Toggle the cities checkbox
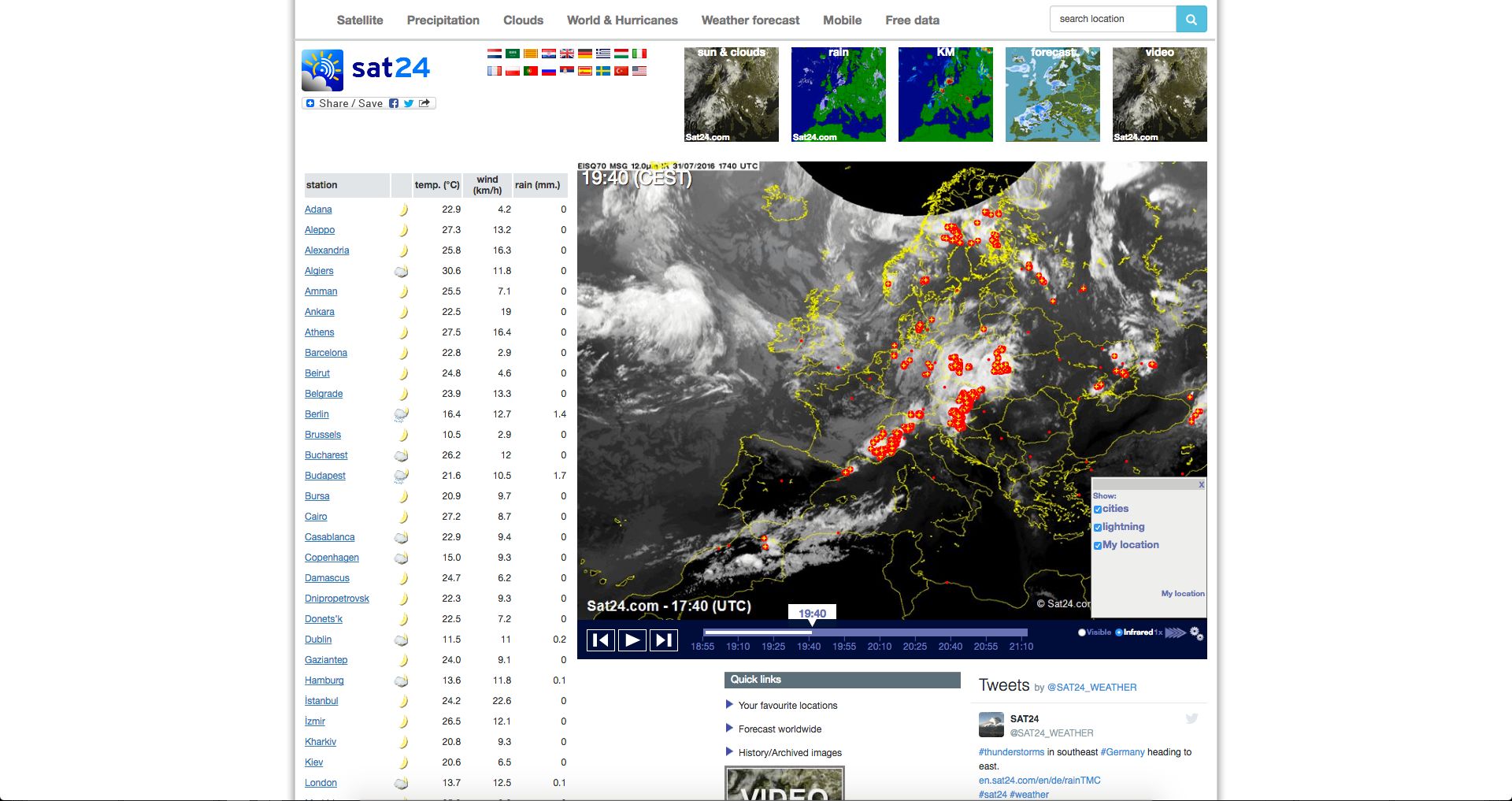The width and height of the screenshot is (1512, 801). [x=1098, y=510]
